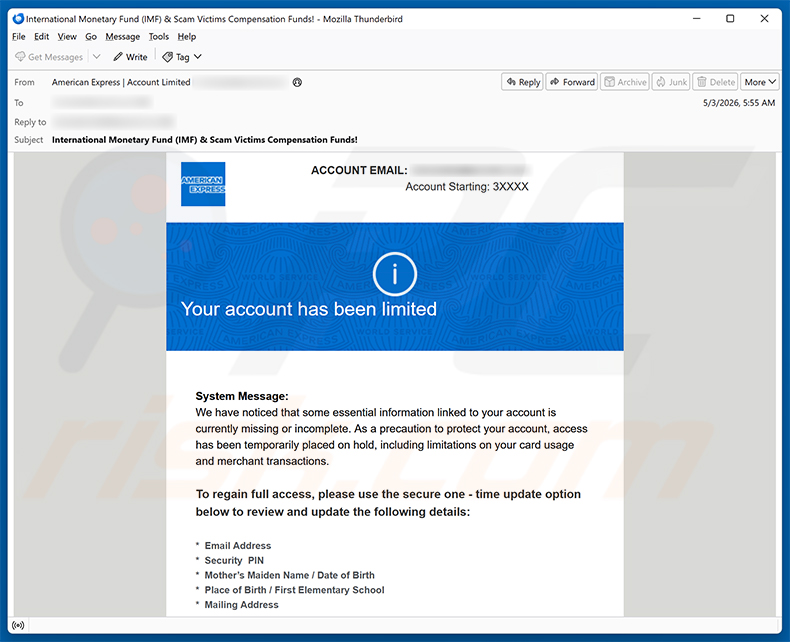Click the sender name American Express | Account Limited
The width and height of the screenshot is (790, 642).
121,82
